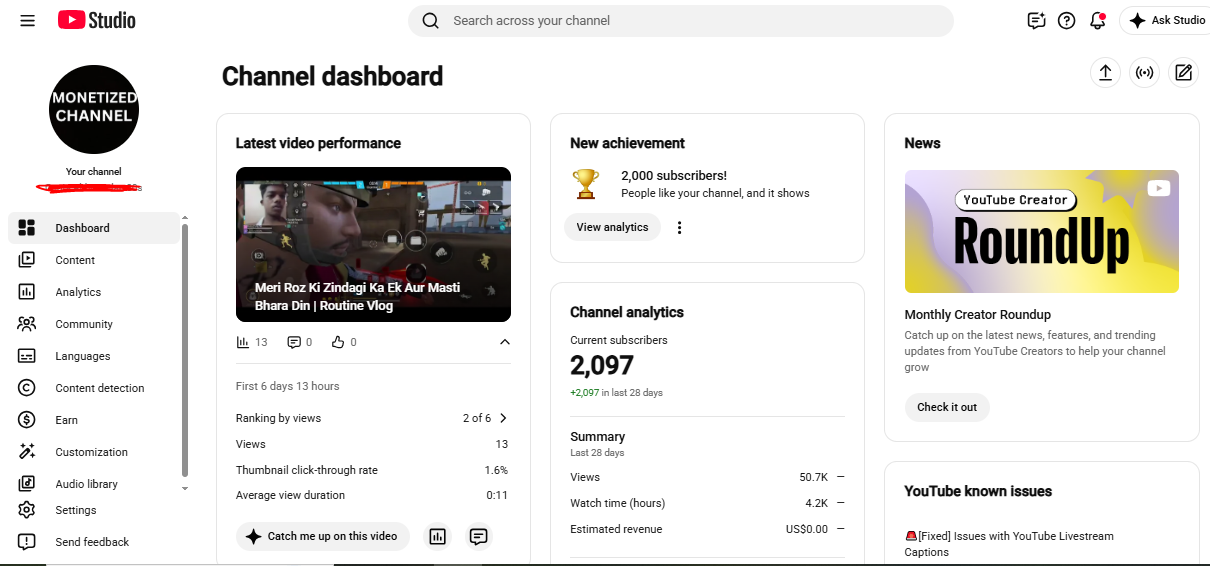Viewport: 1210px width, 566px height.
Task: Click the Languages subtitles icon in sidebar
Action: 27,356
